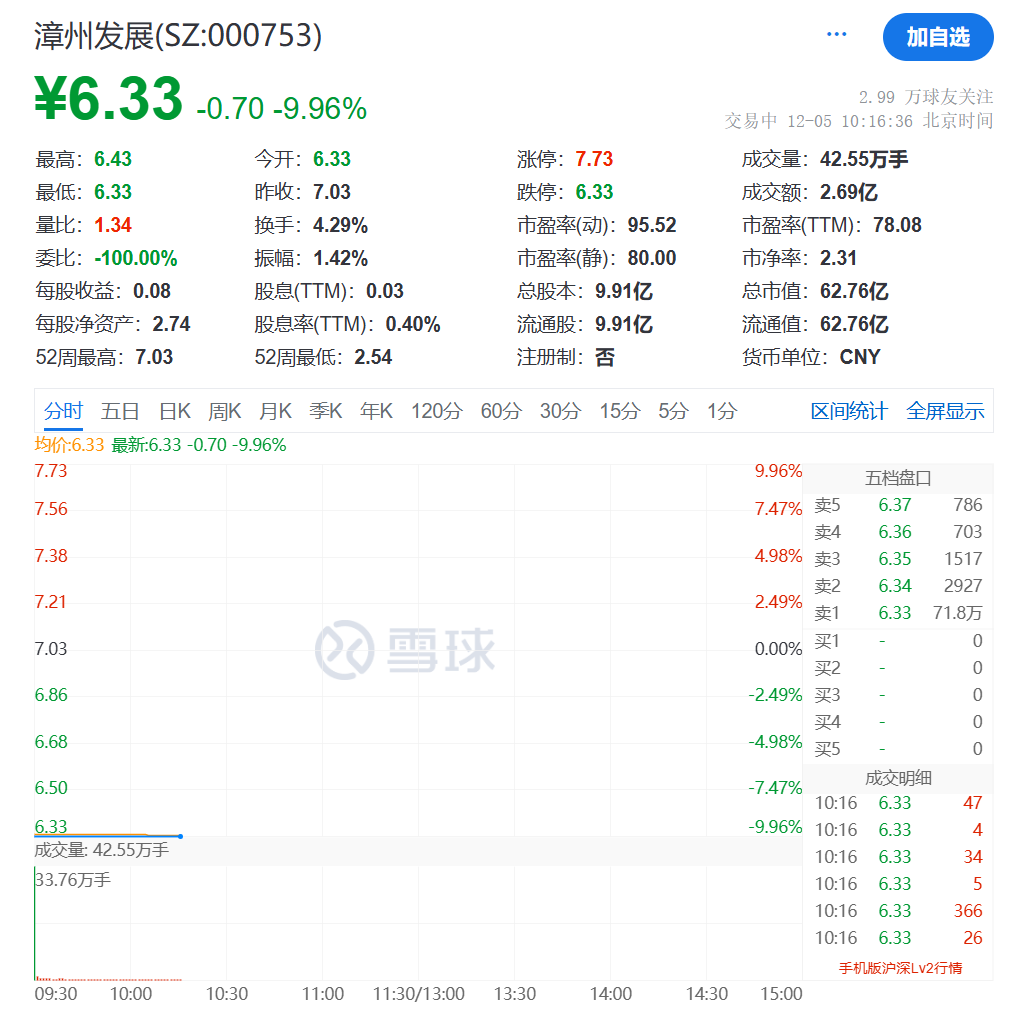This screenshot has width=1026, height=1012.
Task: Click the 手机版沪深Lv2行情 link
Action: (x=899, y=968)
